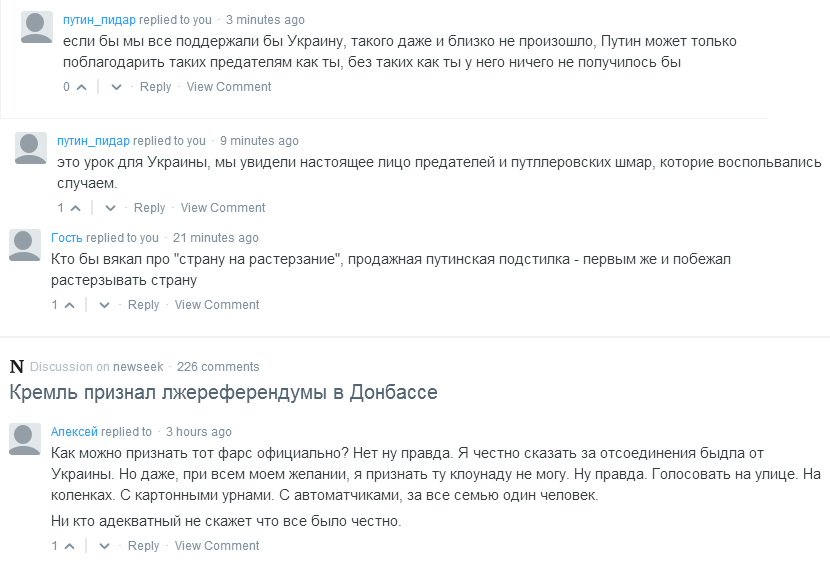Upvote the 9 minutes ago comment
Viewport: 830px width, 566px height.
tap(76, 209)
